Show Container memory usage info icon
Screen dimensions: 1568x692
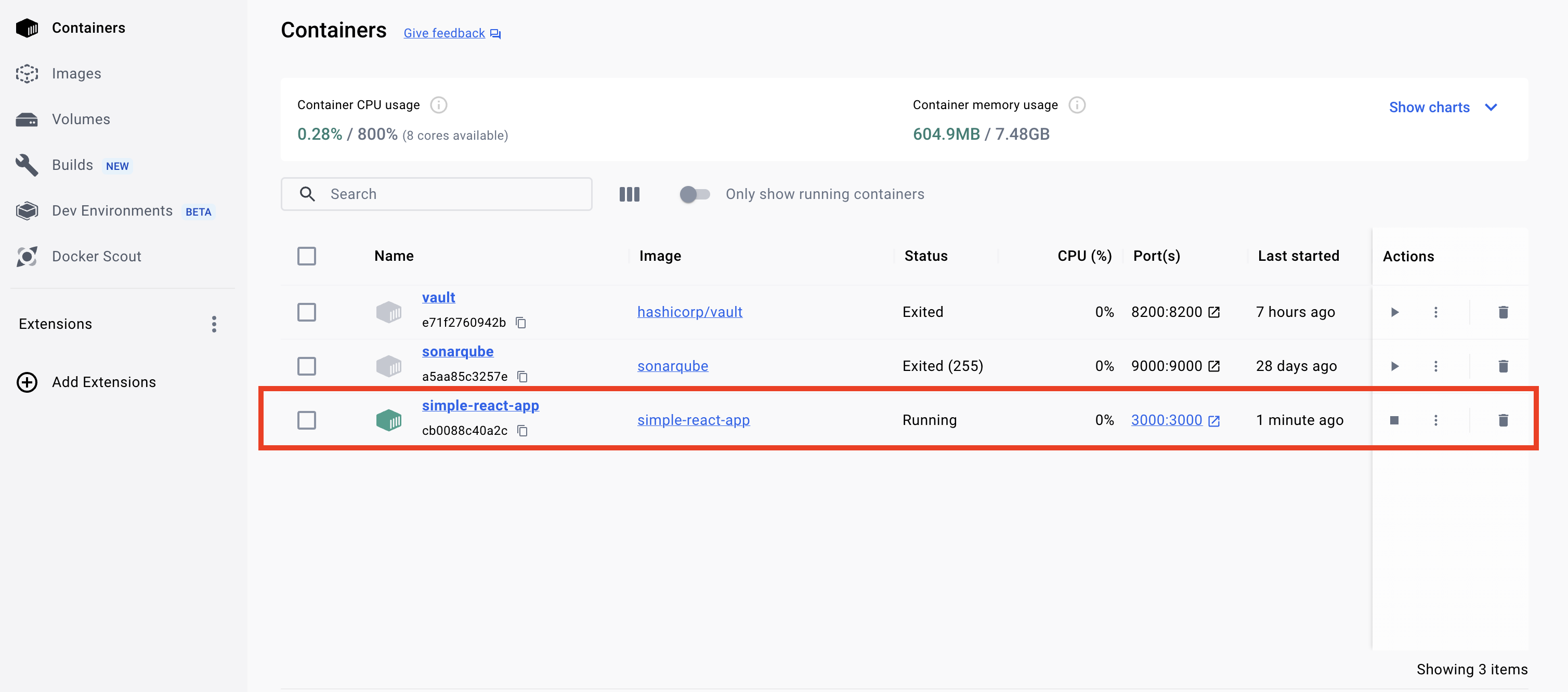click(x=1077, y=105)
